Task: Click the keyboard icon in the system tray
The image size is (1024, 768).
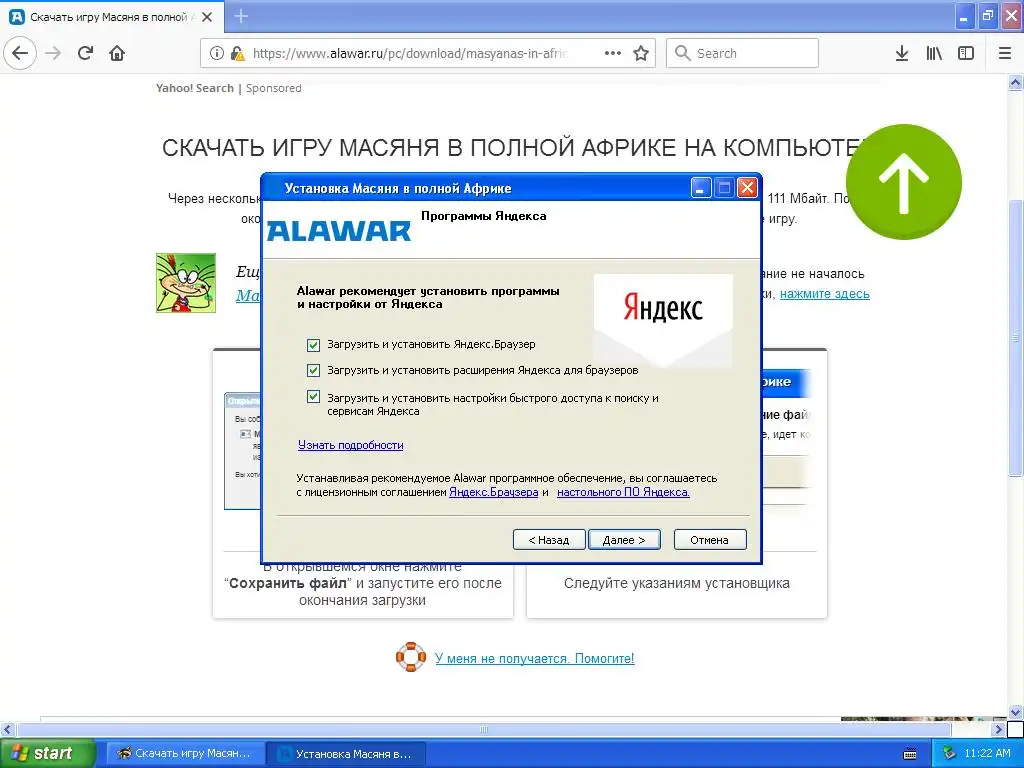Action: (910, 754)
